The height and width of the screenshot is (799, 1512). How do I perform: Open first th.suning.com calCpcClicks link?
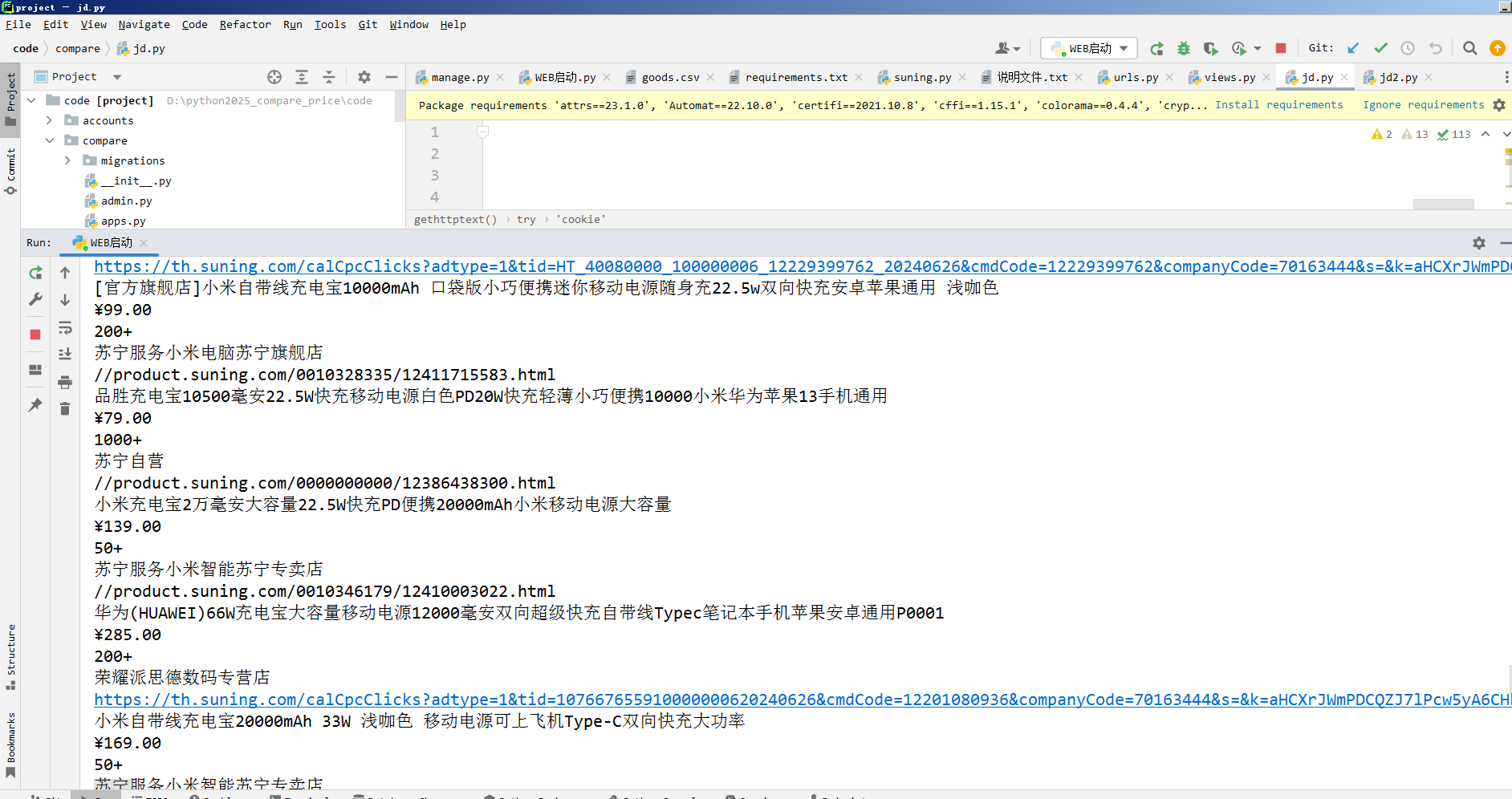tap(803, 266)
